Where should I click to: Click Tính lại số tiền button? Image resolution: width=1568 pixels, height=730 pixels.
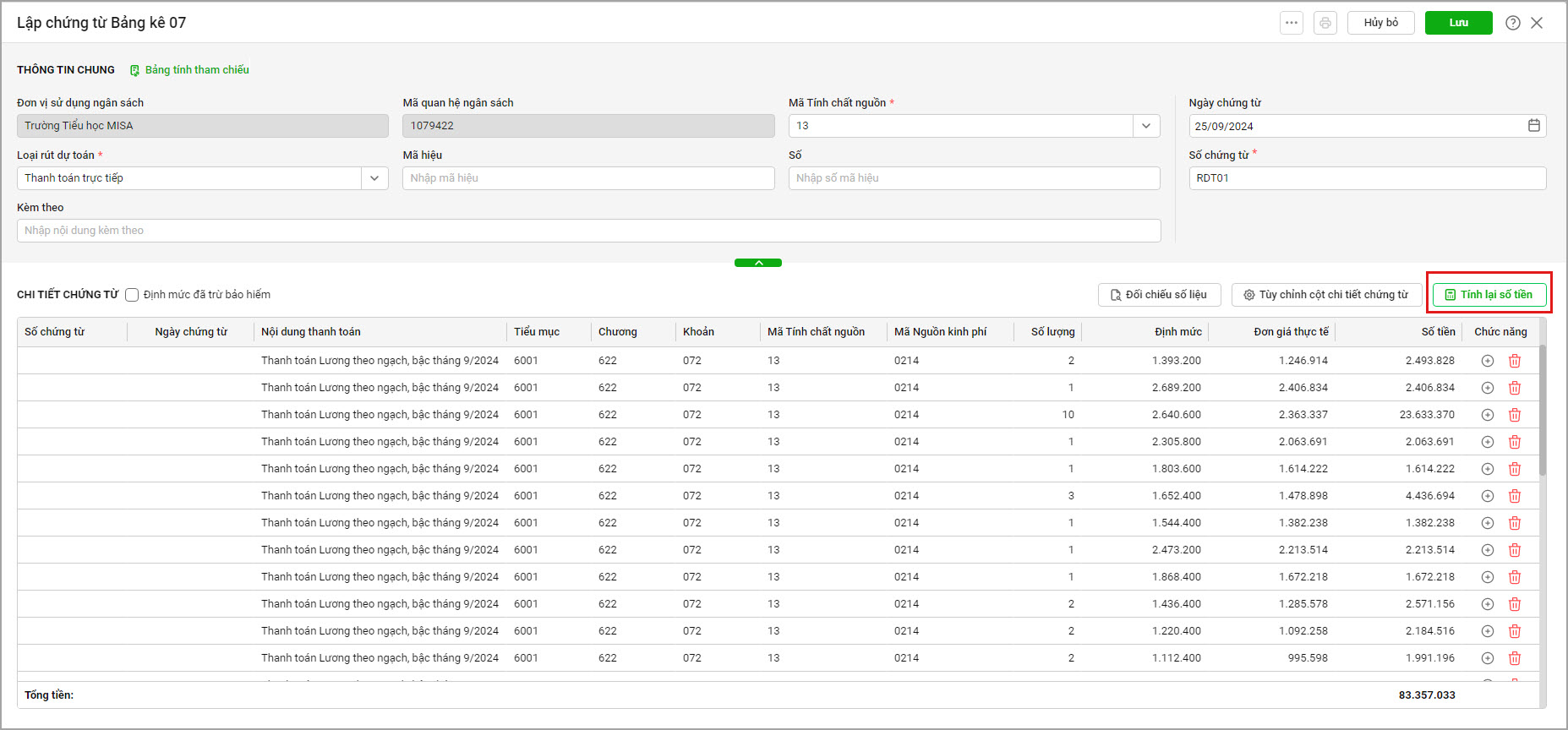coord(1489,295)
